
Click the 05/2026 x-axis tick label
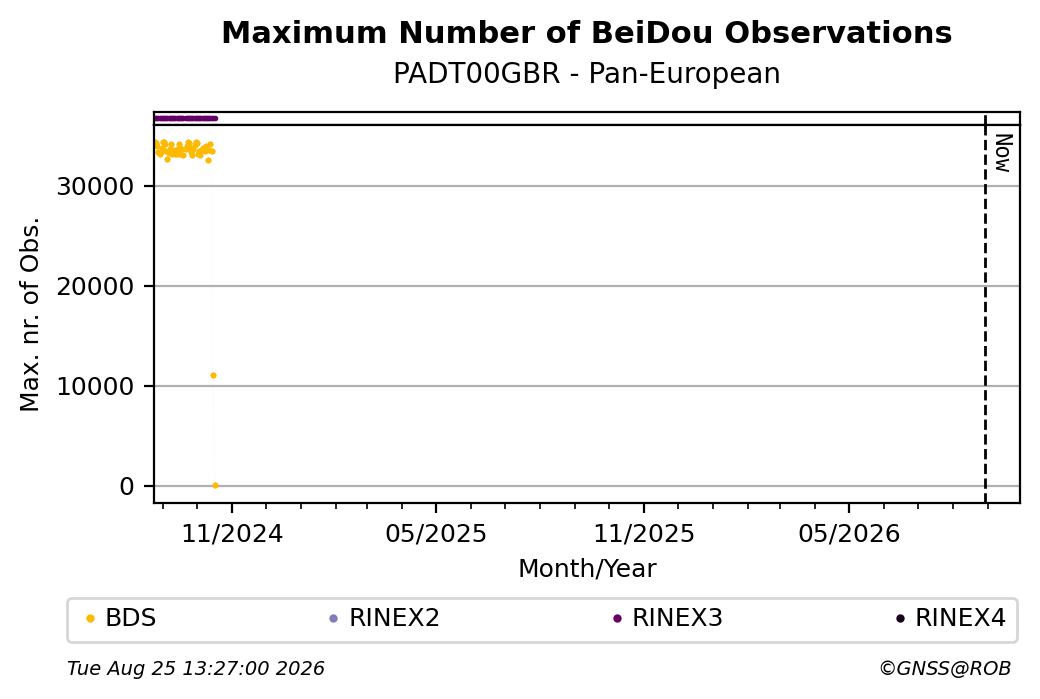[x=849, y=534]
